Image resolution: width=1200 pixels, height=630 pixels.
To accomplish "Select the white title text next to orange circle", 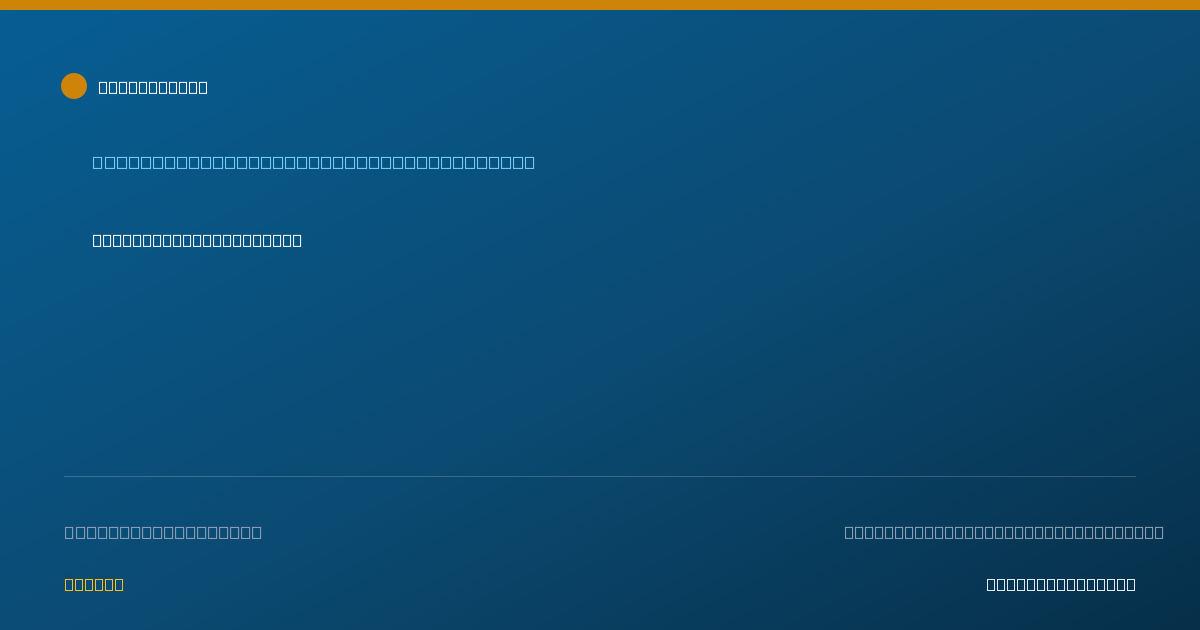I will pyautogui.click(x=153, y=87).
